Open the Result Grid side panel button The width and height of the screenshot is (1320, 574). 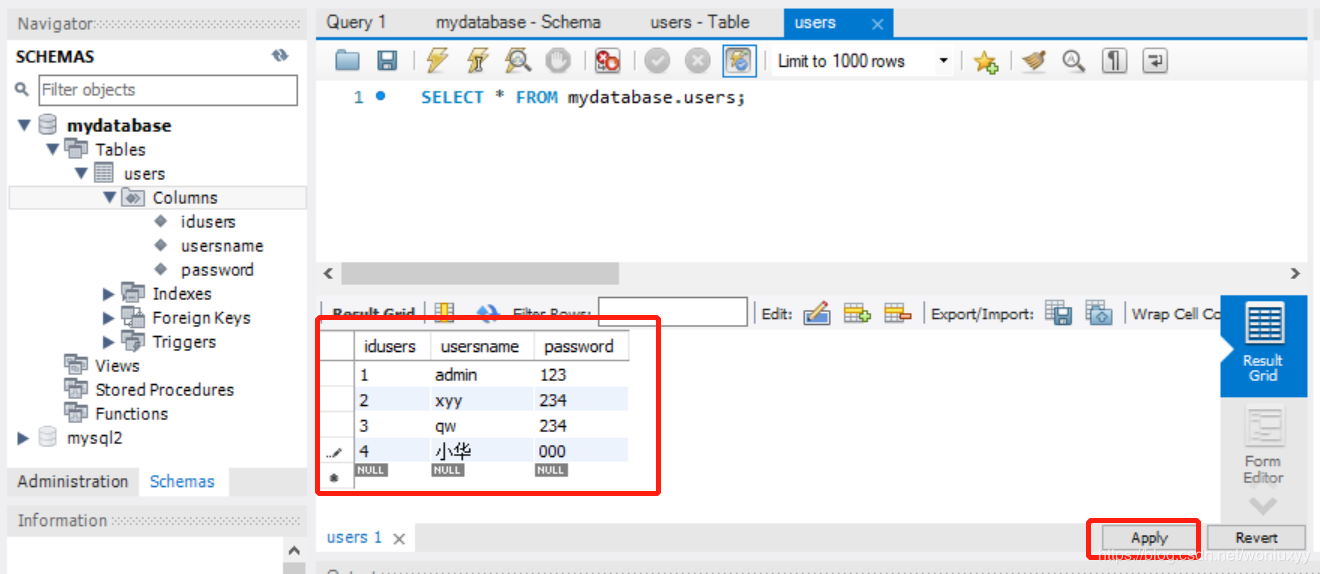coord(1263,346)
